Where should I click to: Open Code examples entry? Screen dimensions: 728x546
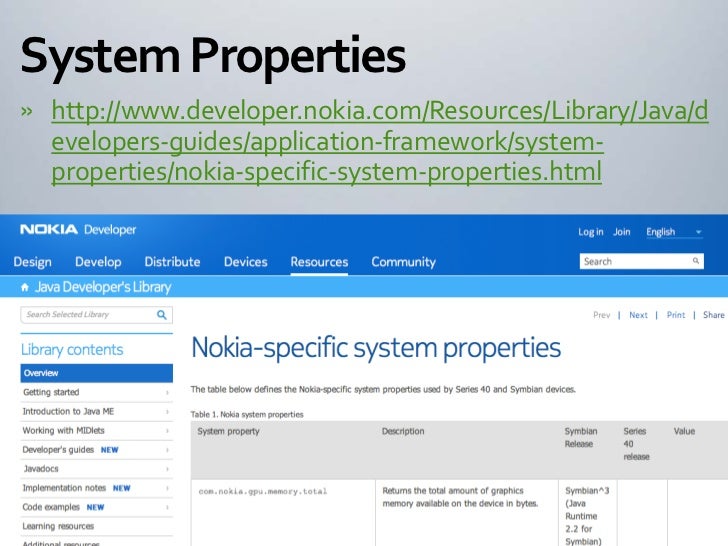click(51, 507)
